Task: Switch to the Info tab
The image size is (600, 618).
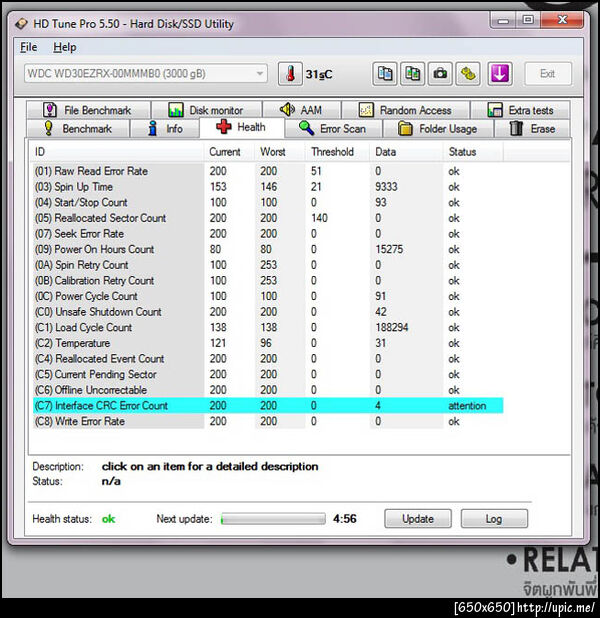Action: pos(165,128)
